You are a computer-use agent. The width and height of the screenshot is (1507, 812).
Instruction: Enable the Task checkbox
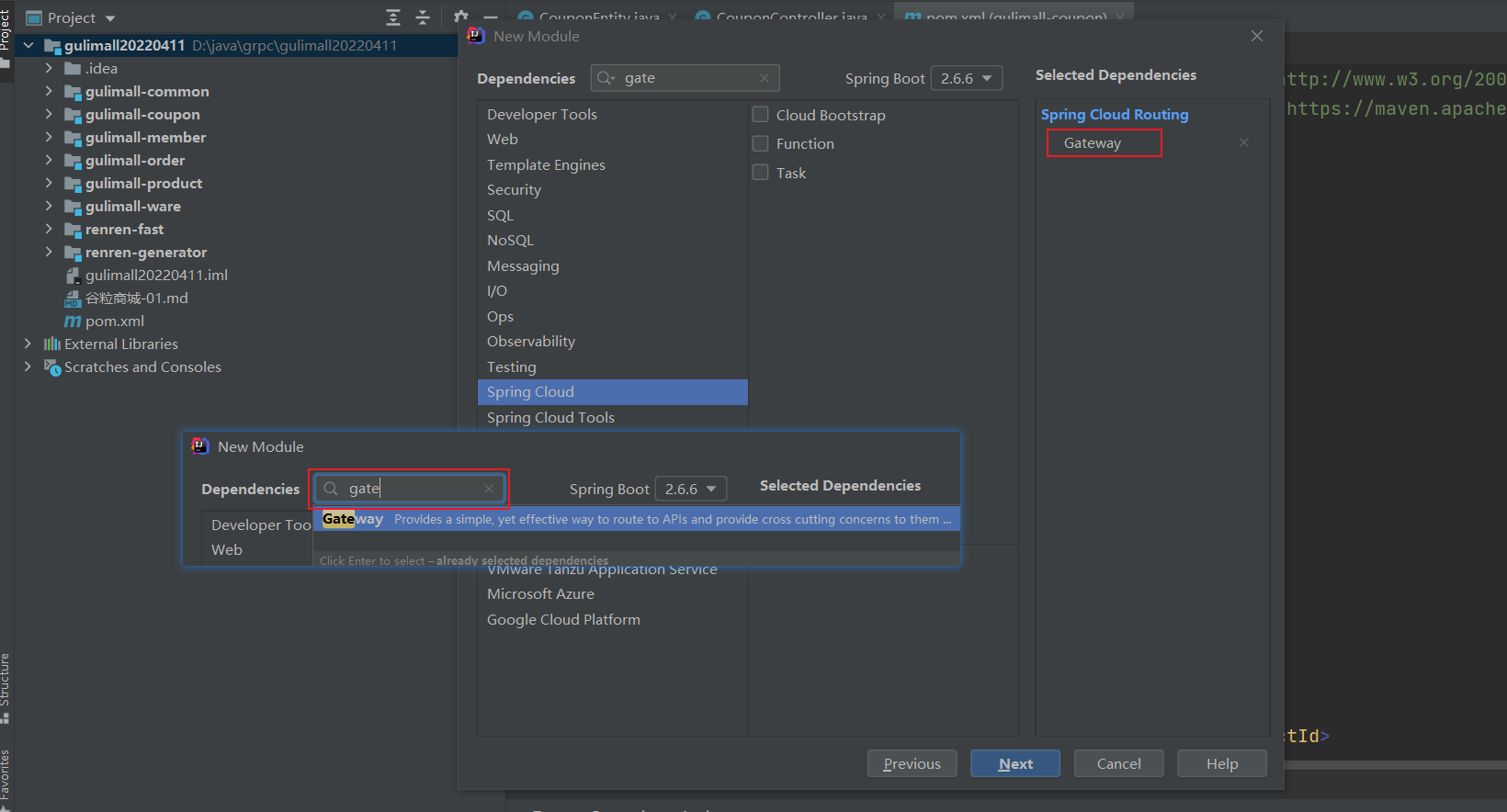pos(761,172)
